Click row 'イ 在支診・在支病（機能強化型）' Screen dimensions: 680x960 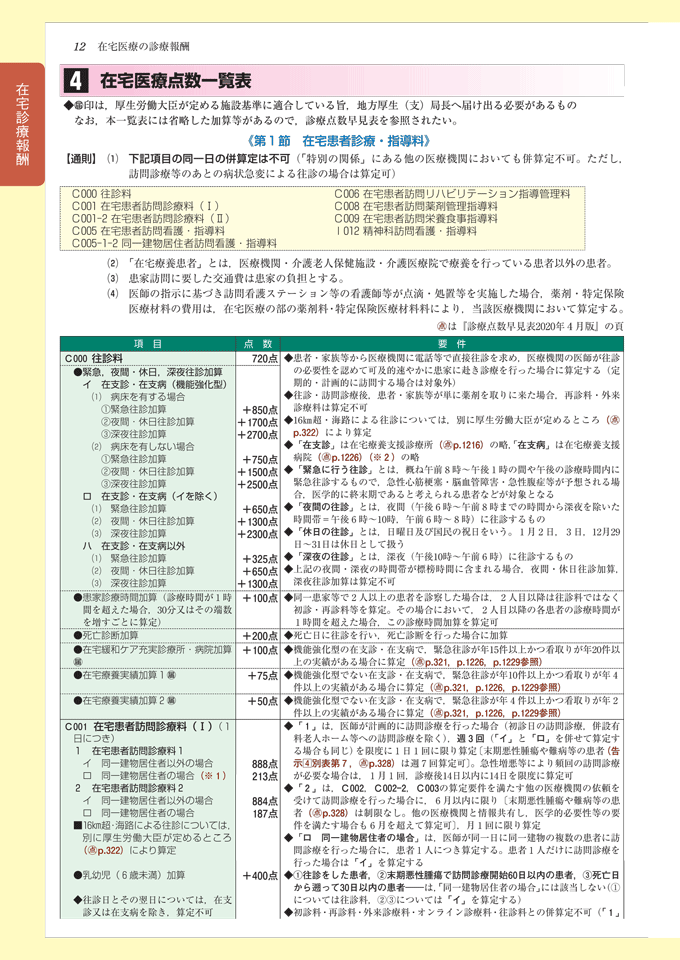pyautogui.click(x=155, y=384)
